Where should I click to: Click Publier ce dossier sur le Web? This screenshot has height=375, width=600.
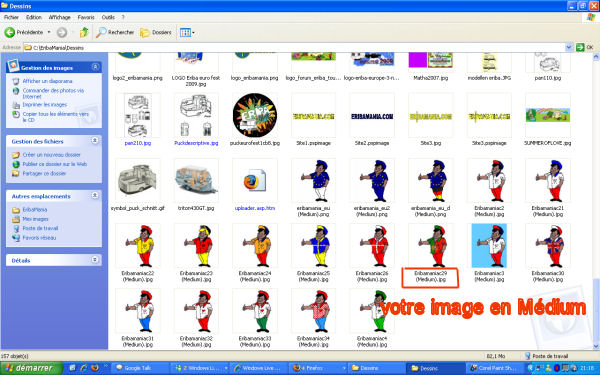tap(55, 164)
